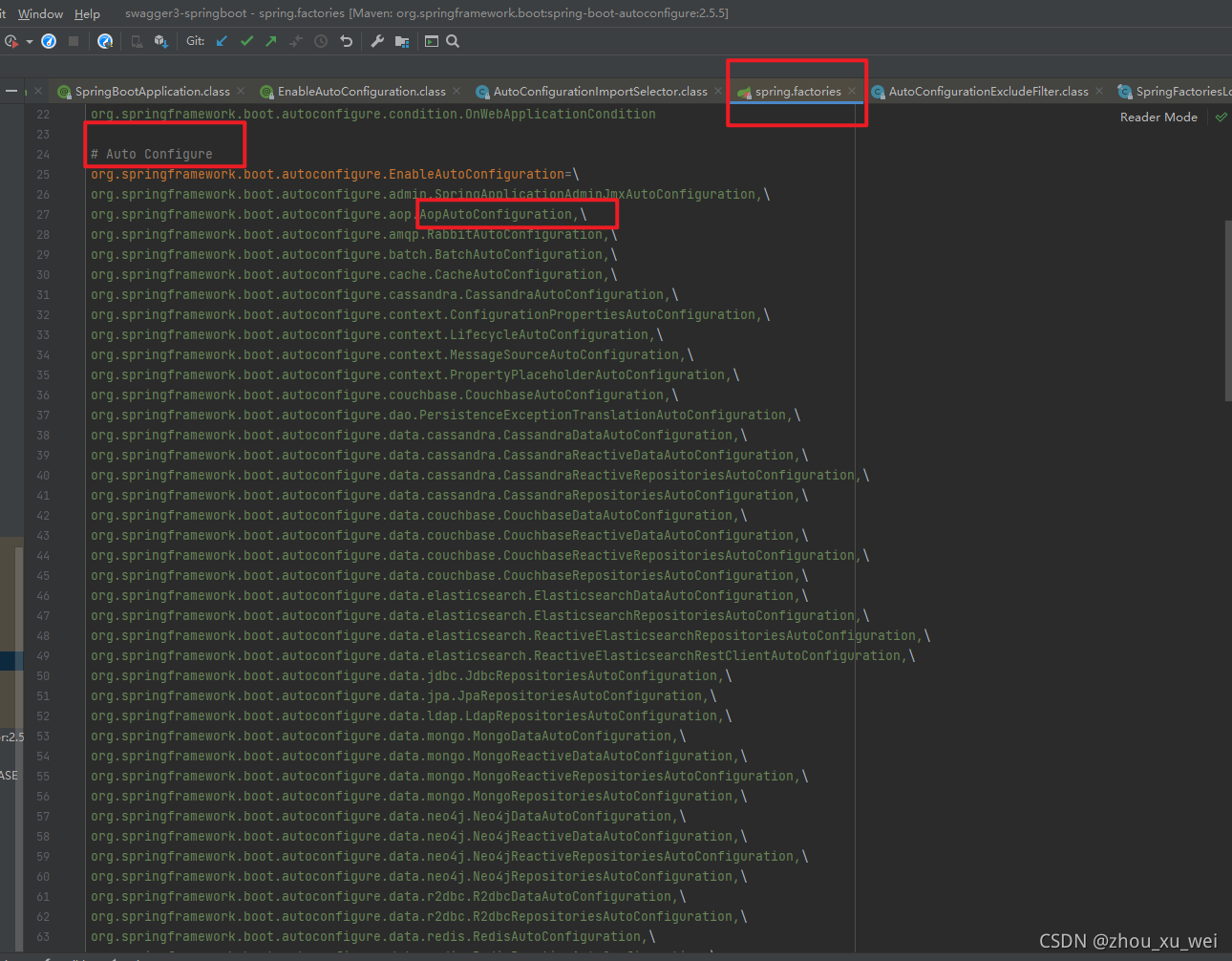The height and width of the screenshot is (961, 1232).
Task: Click the LifecycleAutoConfiguration line
Action: (x=377, y=335)
